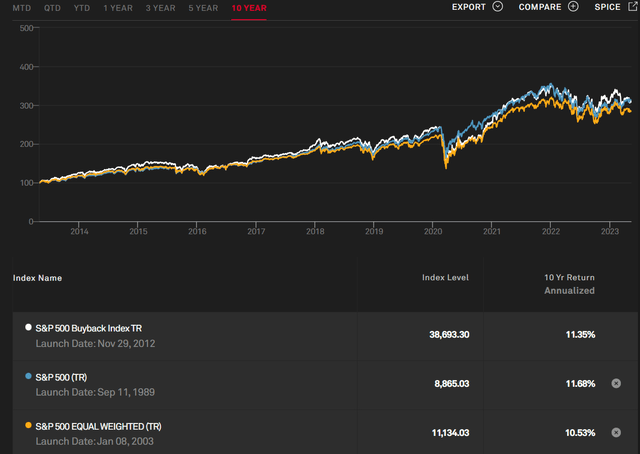Open the S&P 500 Buyback Index TR link
Screen dimensions: 640x454
[x=89, y=328]
